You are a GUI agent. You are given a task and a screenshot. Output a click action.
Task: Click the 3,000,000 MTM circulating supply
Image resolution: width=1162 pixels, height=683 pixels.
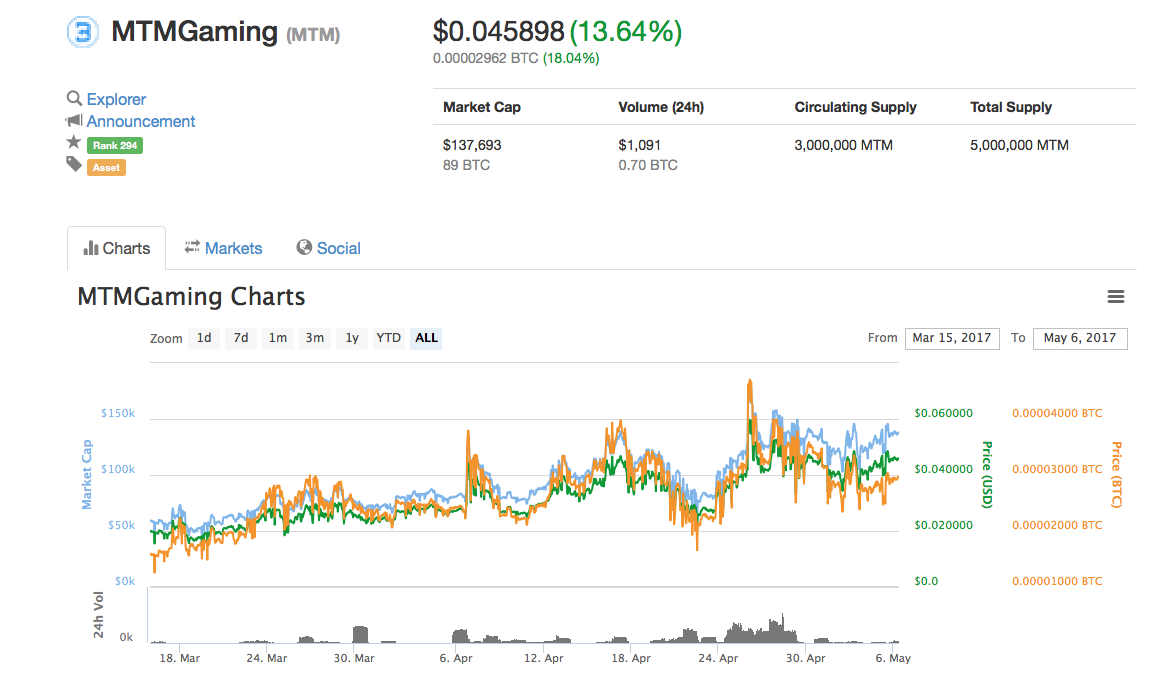(x=843, y=145)
